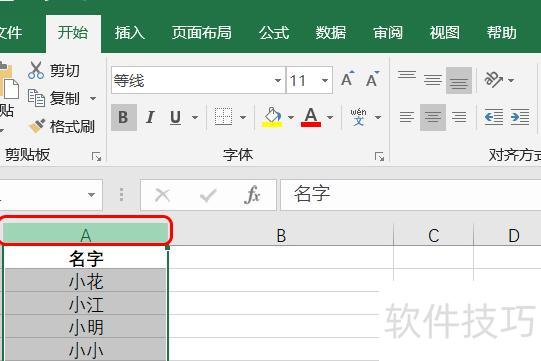Apply yellow fill color bucket
The height and width of the screenshot is (361, 541).
pos(273,117)
